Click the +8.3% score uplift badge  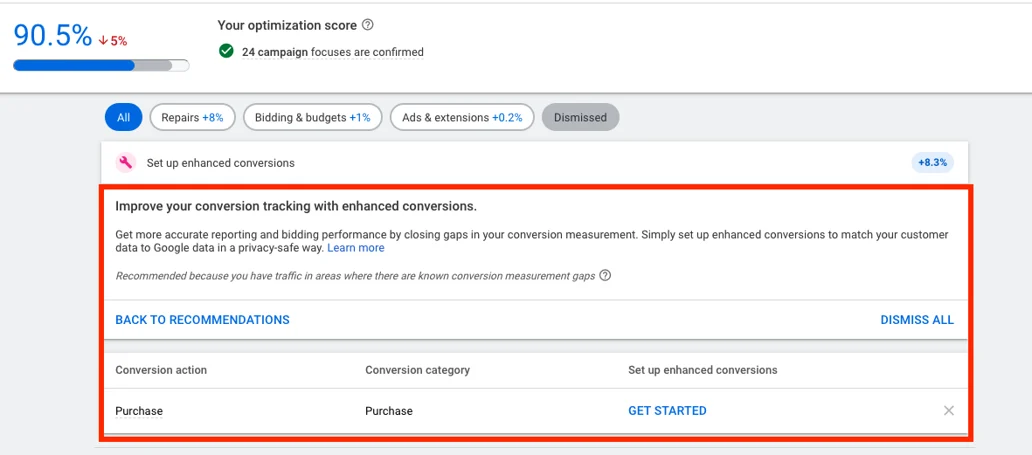point(931,163)
